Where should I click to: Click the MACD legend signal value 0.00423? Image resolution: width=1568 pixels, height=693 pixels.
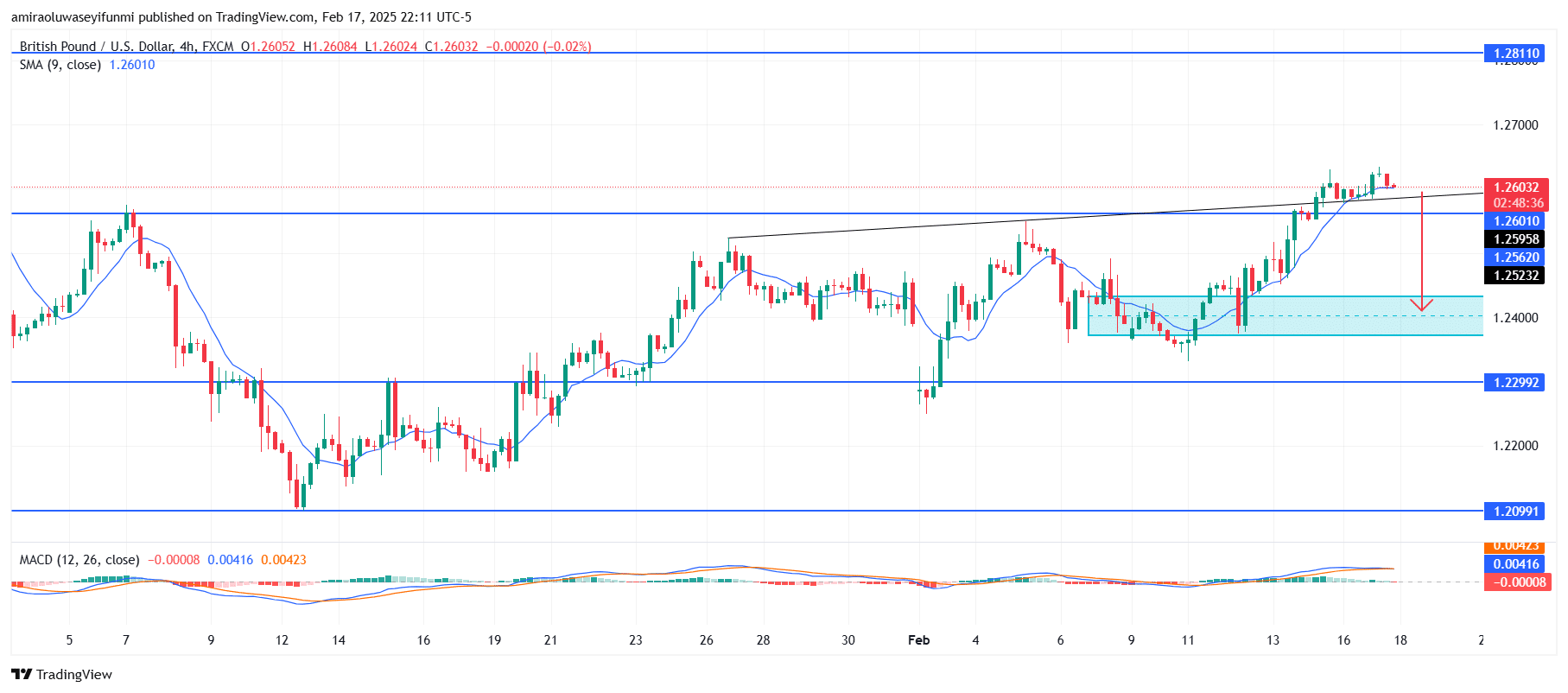tap(283, 560)
